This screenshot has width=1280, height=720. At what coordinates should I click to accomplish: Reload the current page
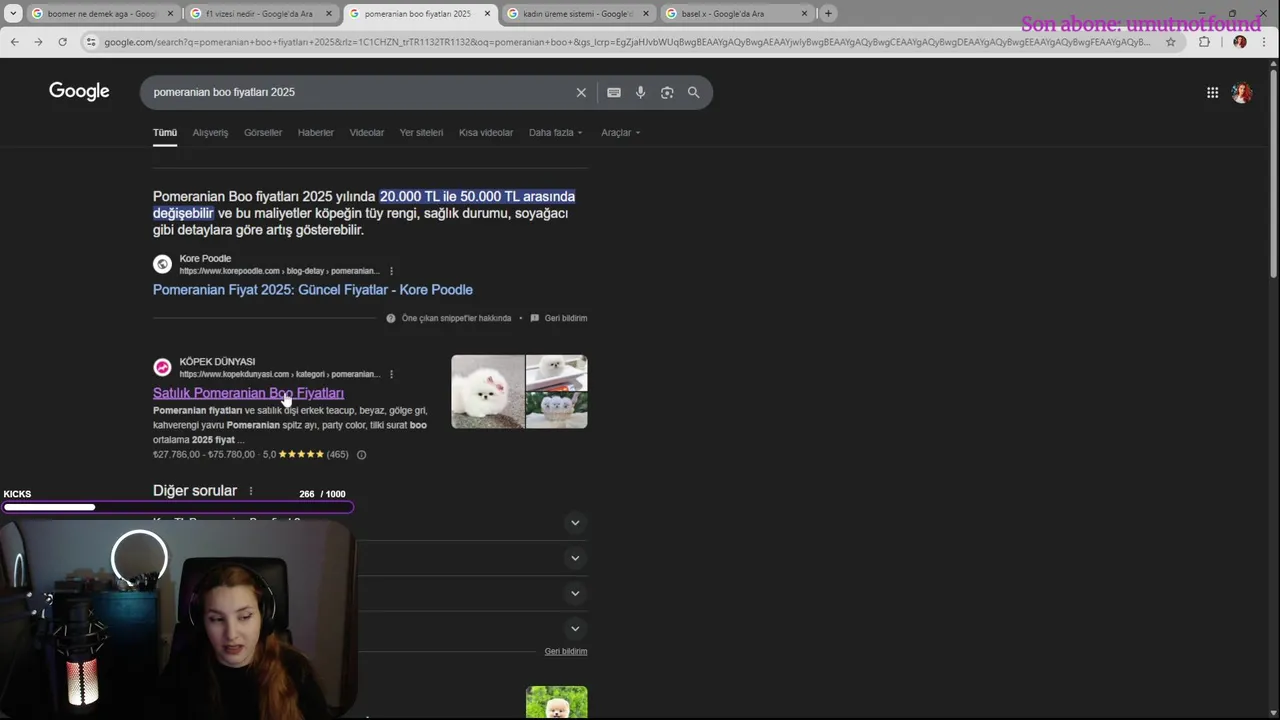click(x=62, y=42)
